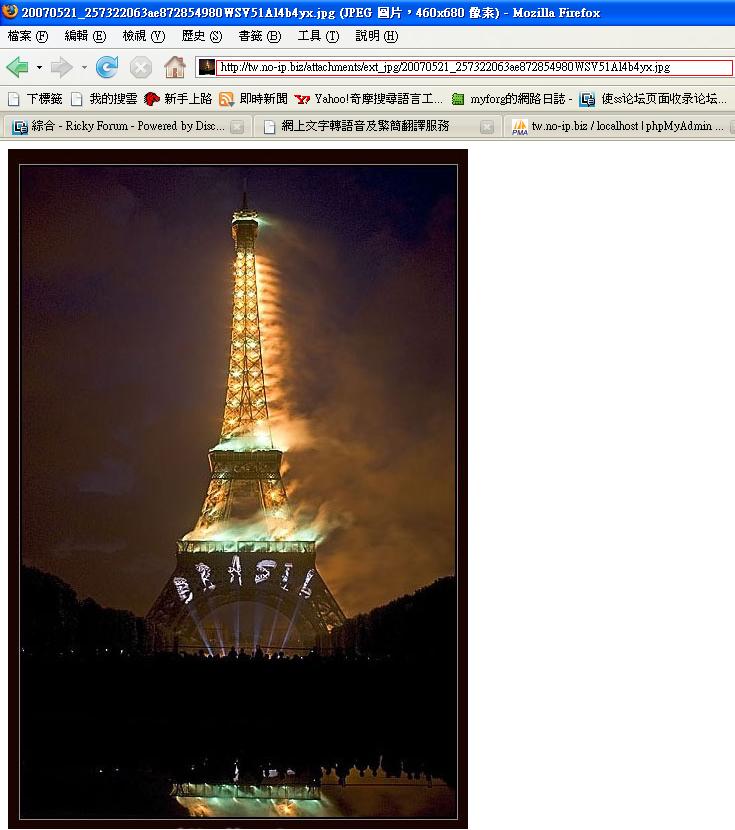Click the Stop loading button
Viewport: 735px width, 830px height.
pos(141,68)
